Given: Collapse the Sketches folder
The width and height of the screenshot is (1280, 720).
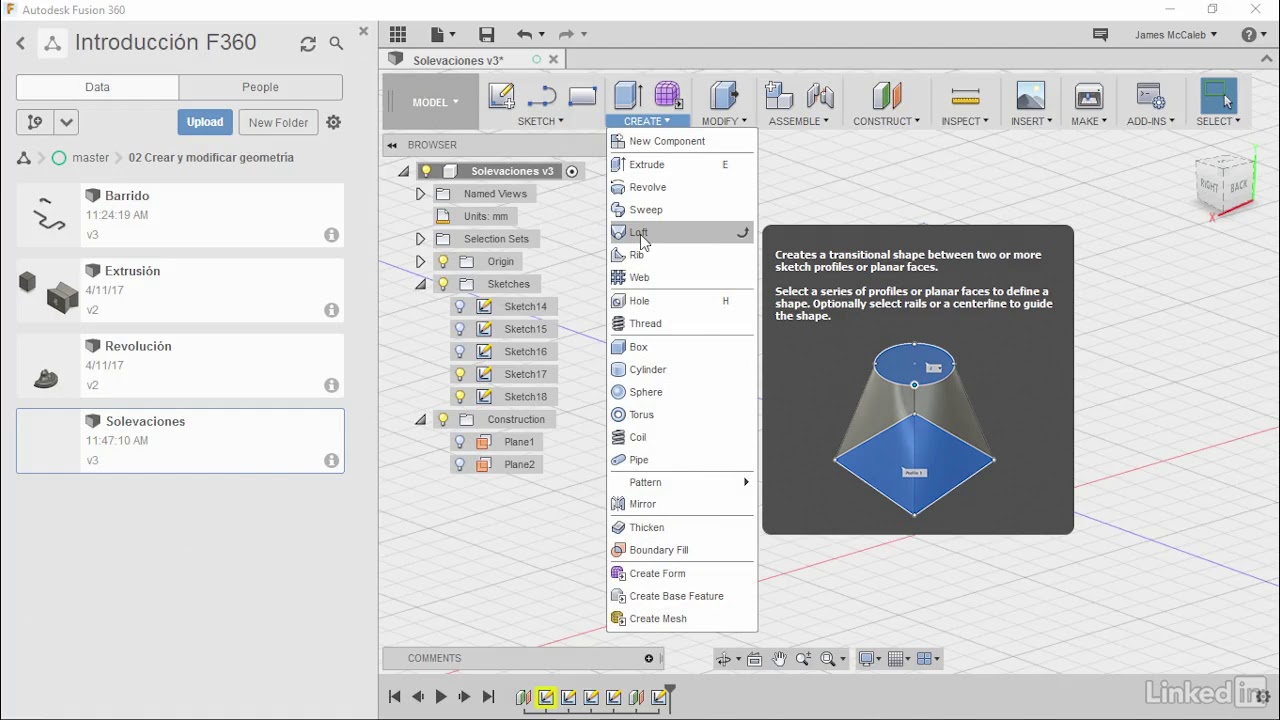Looking at the screenshot, I should click(420, 284).
